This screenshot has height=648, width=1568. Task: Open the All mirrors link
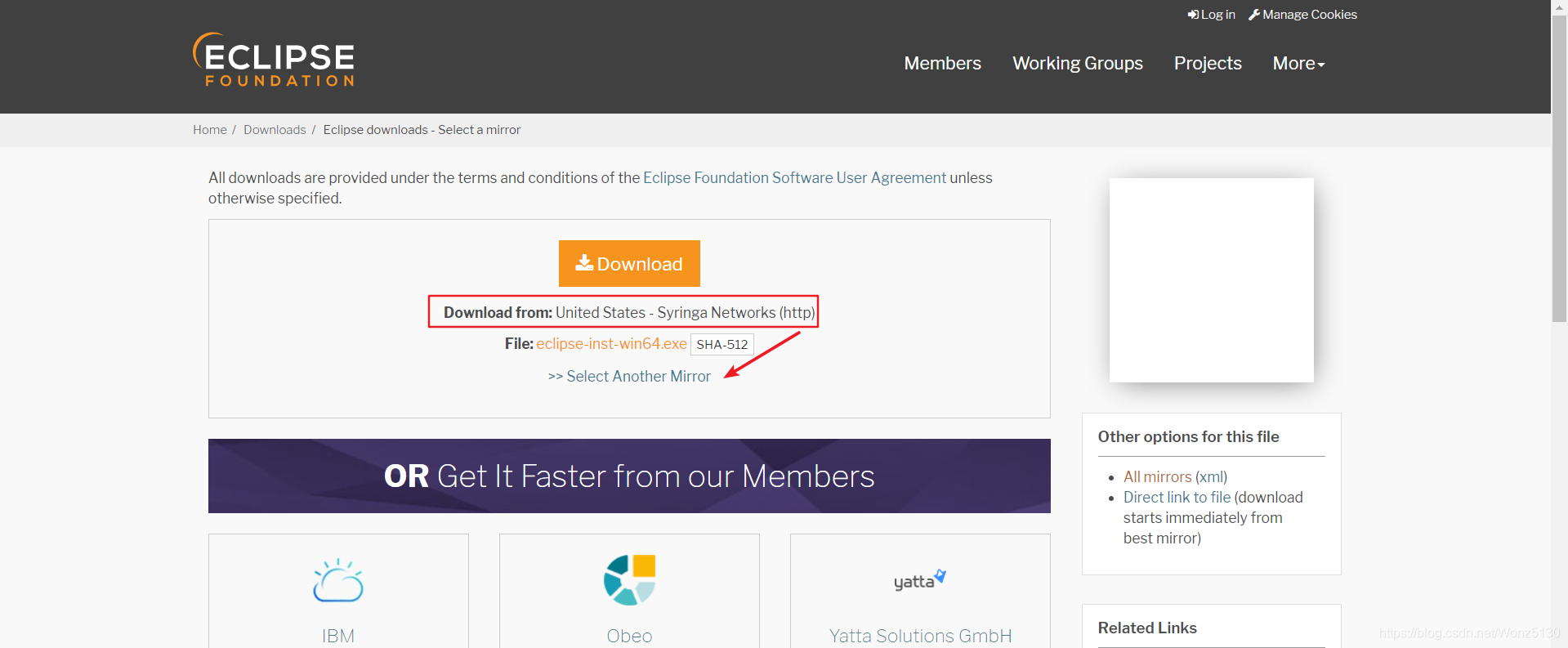point(1157,476)
